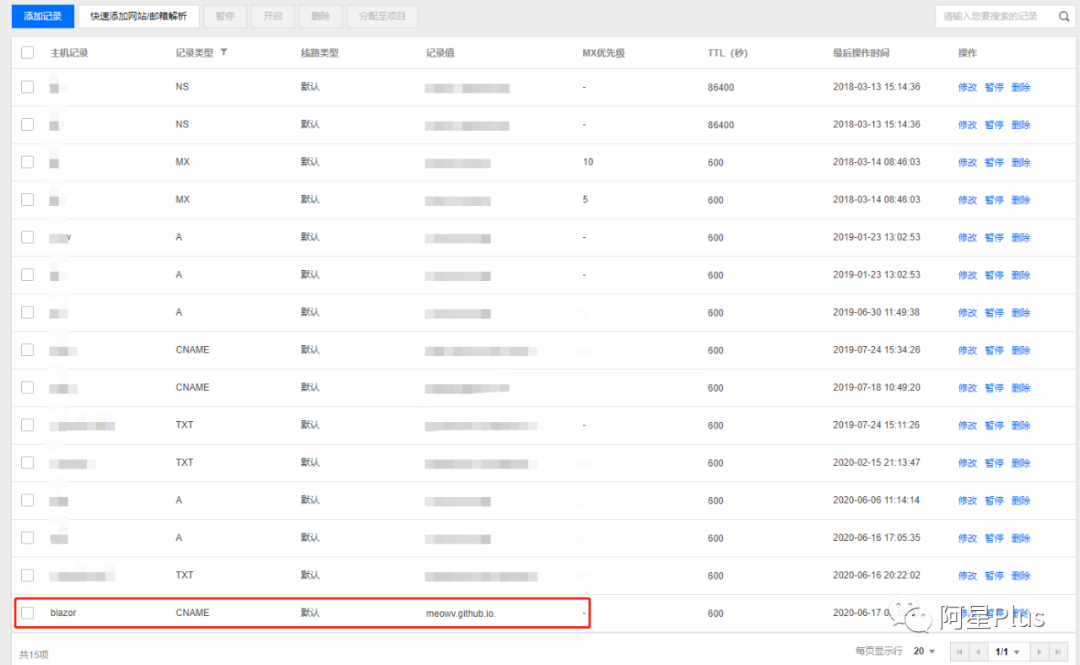Click 修改 in 2019-07-18 10:49:20 row
Image resolution: width=1080 pixels, height=665 pixels.
tap(967, 388)
